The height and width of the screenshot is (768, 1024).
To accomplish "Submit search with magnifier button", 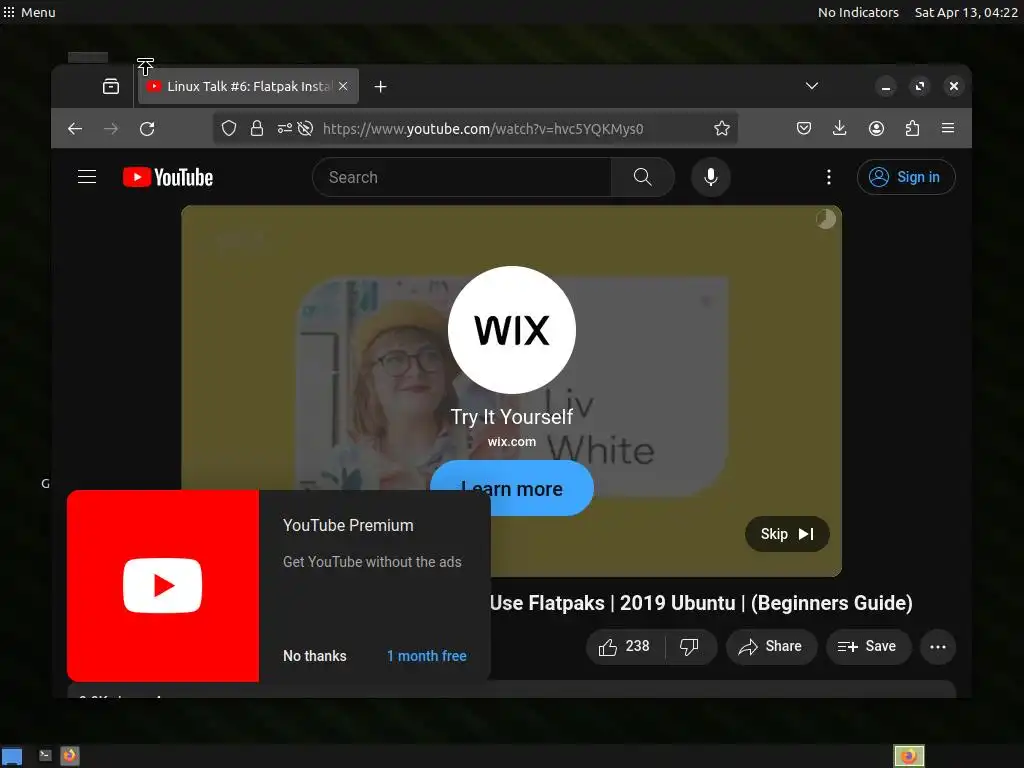I will click(643, 177).
